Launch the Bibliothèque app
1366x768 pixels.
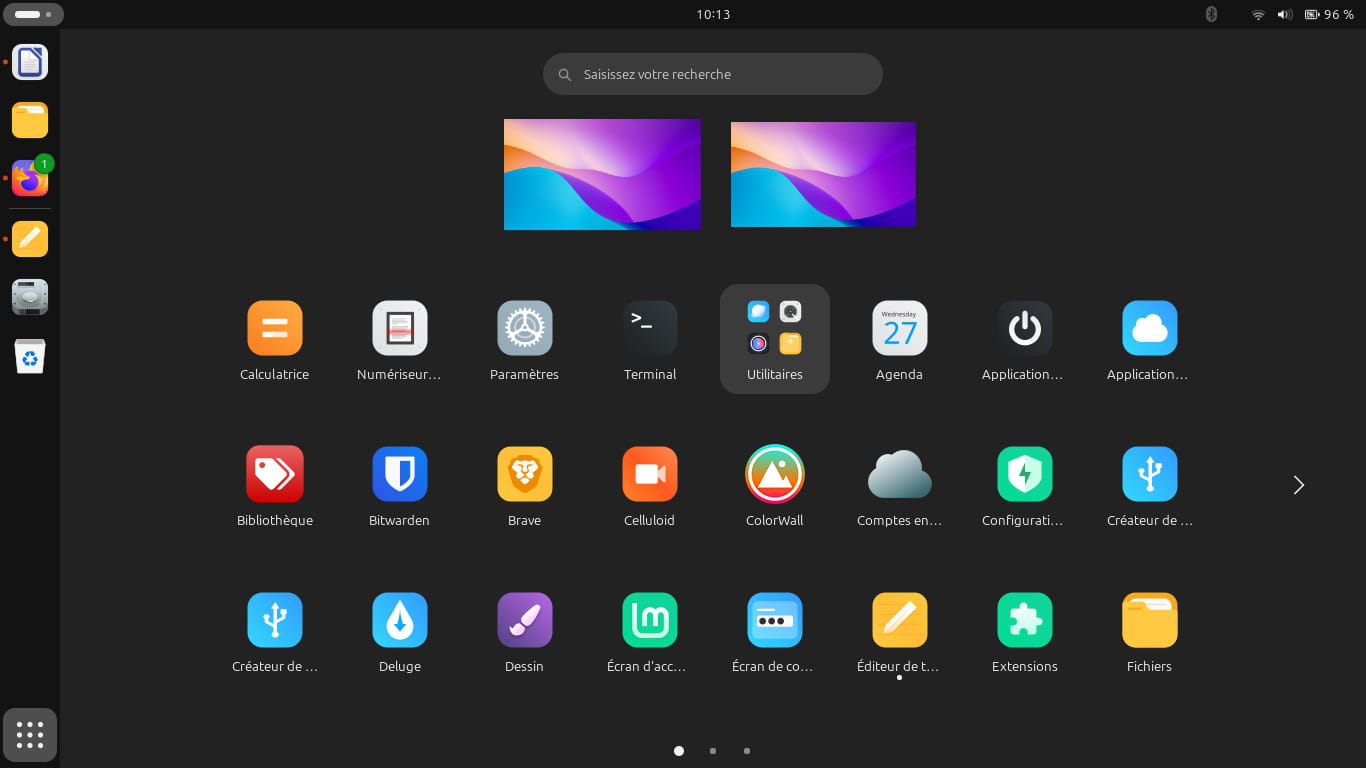pyautogui.click(x=275, y=486)
